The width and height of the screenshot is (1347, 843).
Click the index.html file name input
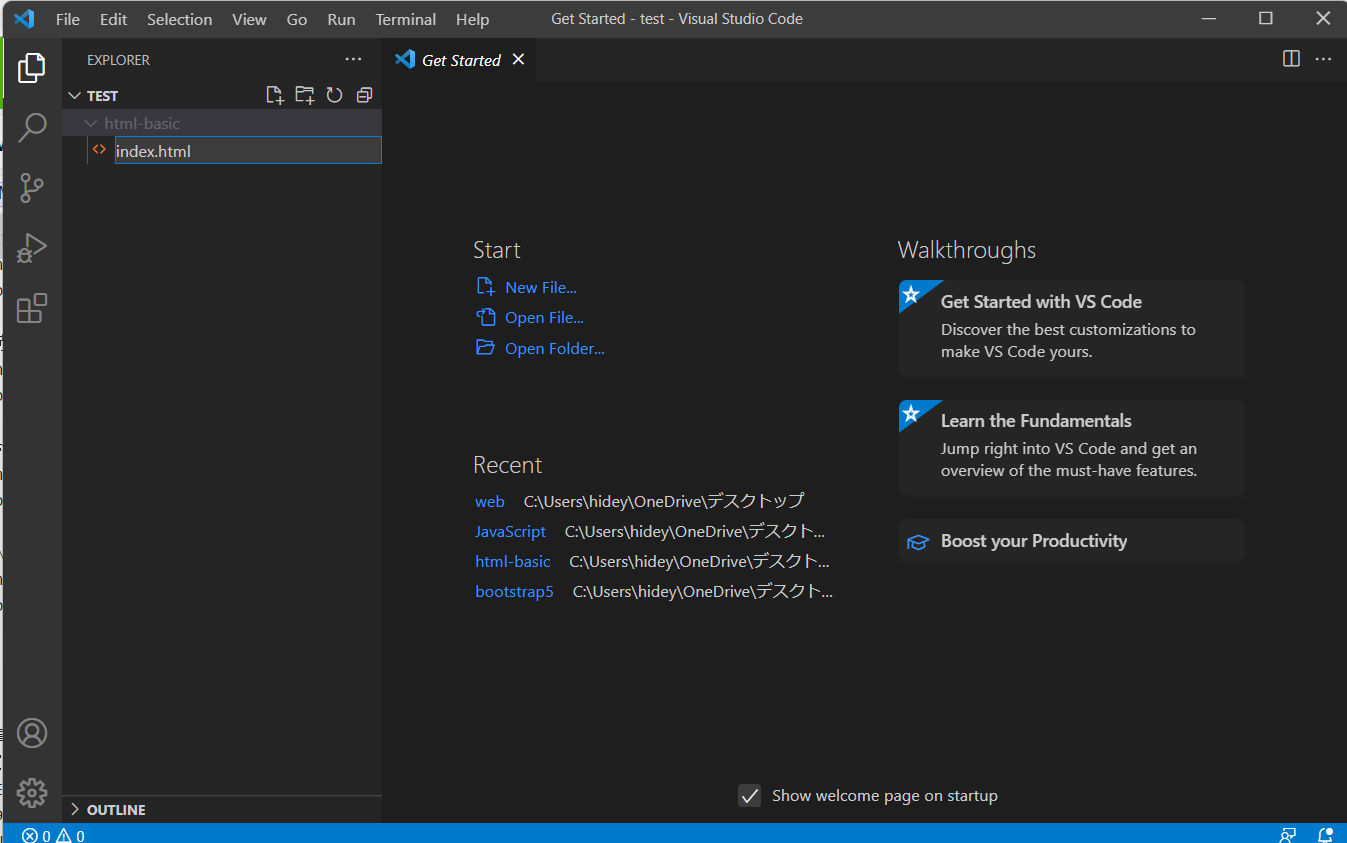pos(248,151)
